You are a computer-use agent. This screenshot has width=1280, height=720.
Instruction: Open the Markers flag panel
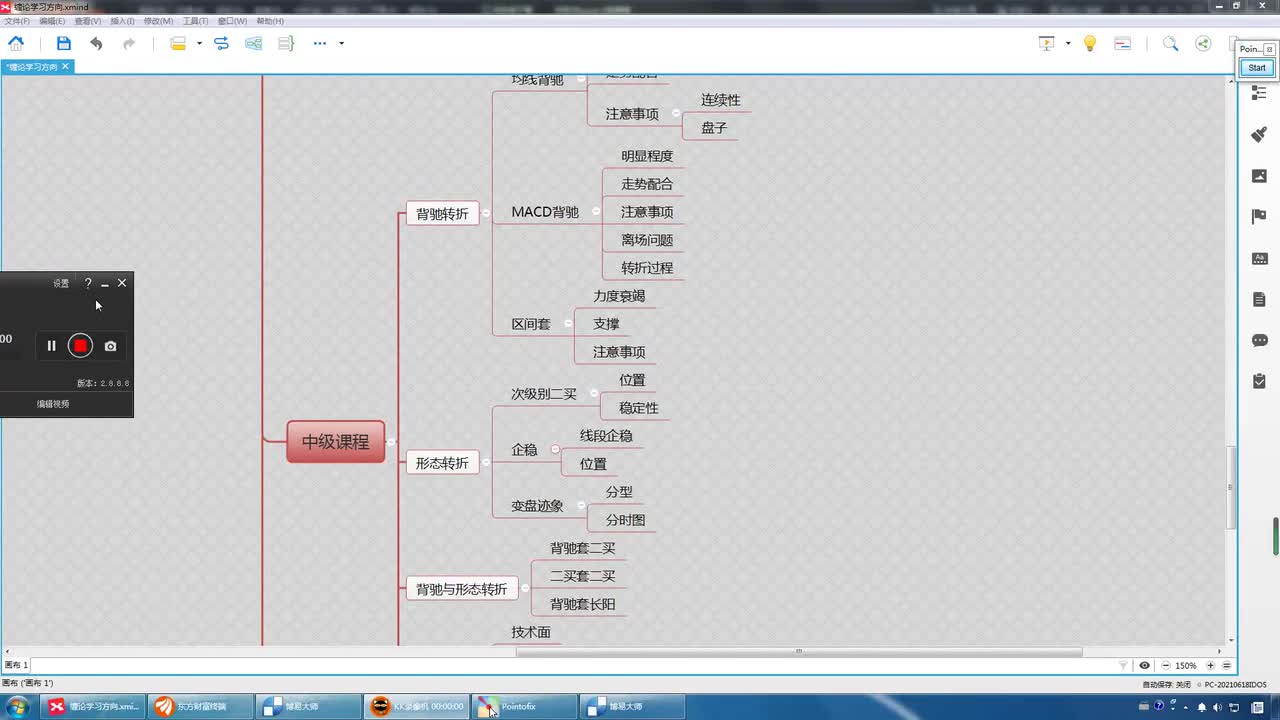(x=1259, y=216)
